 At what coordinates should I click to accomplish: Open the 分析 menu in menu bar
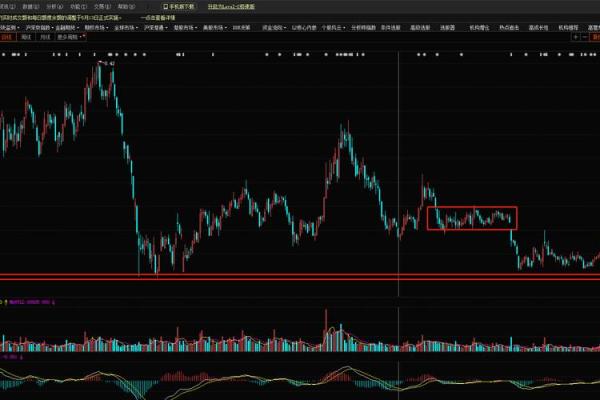coord(52,6)
